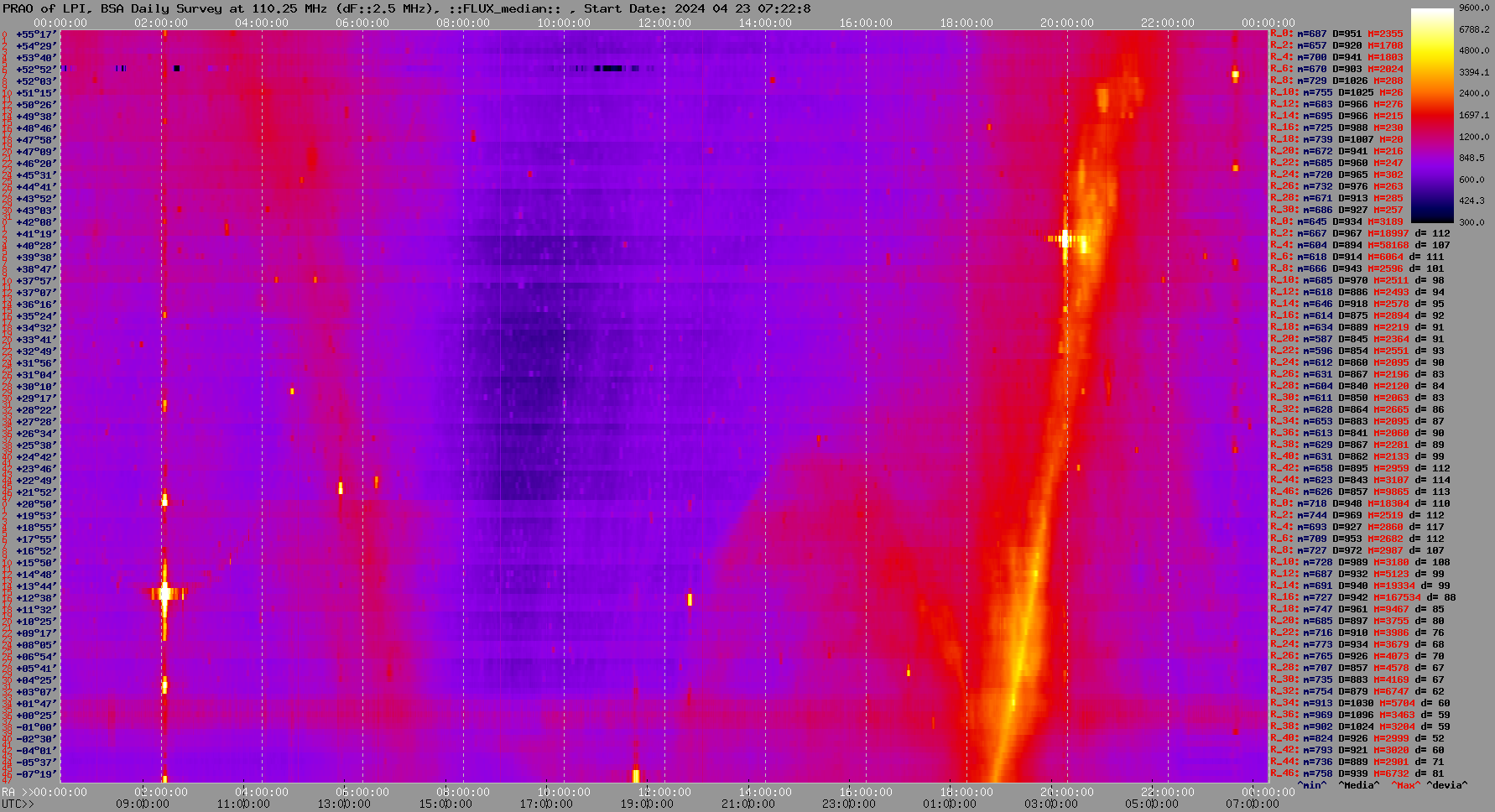Click the stats row with M=18997
This screenshot has width=1495, height=812.
point(1360,234)
